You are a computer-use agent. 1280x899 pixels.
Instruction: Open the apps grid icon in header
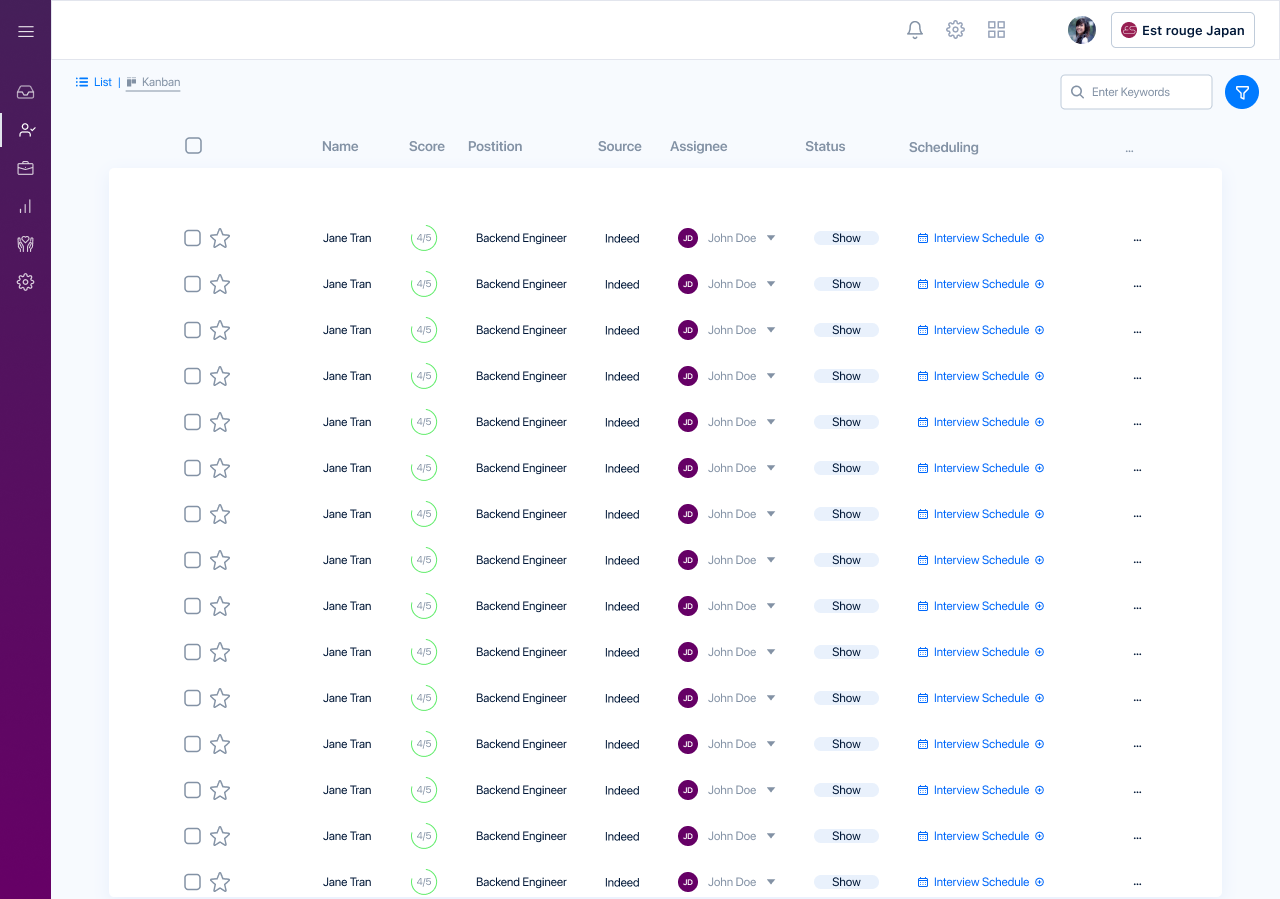pos(996,30)
